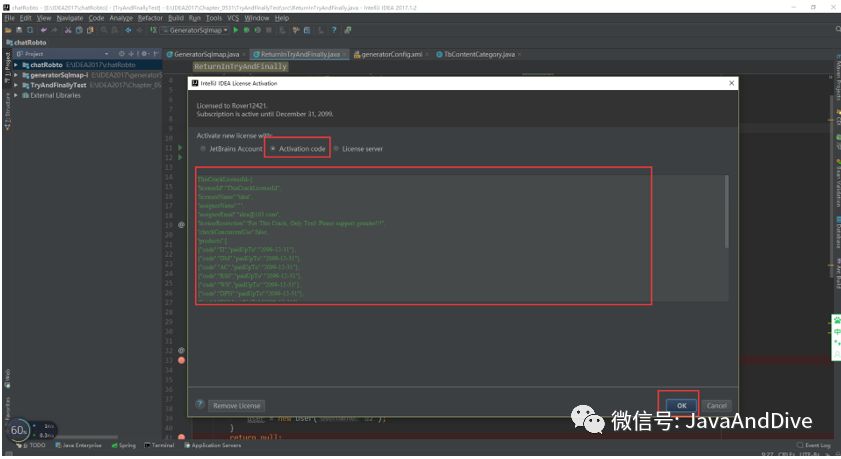This screenshot has width=841, height=459.
Task: Click the Copy toolbar icon
Action: coord(79,30)
